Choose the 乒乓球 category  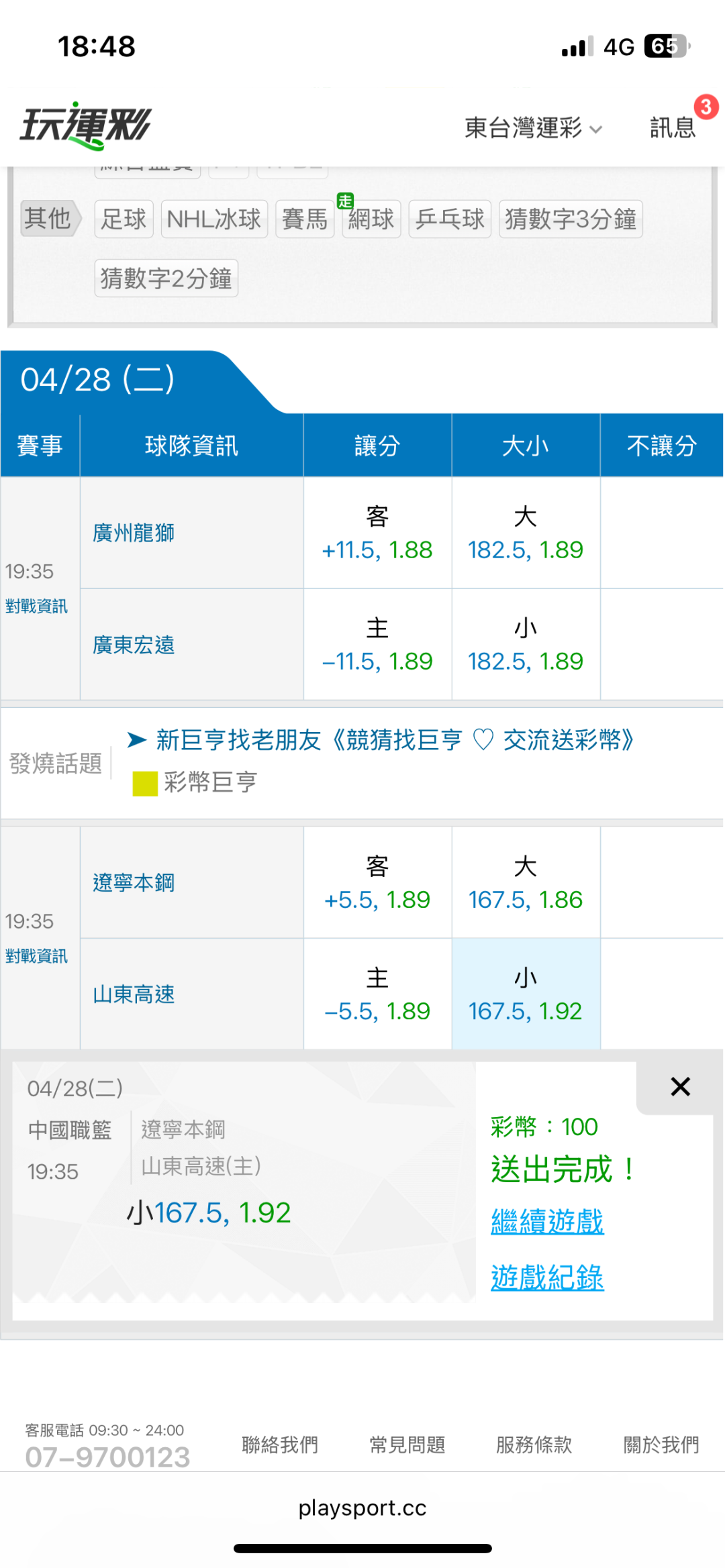click(450, 219)
